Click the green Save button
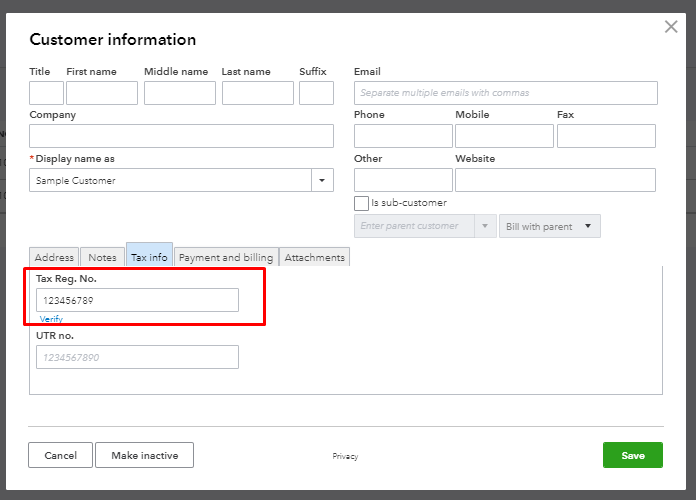Screen dimensions: 696x500 [632, 455]
